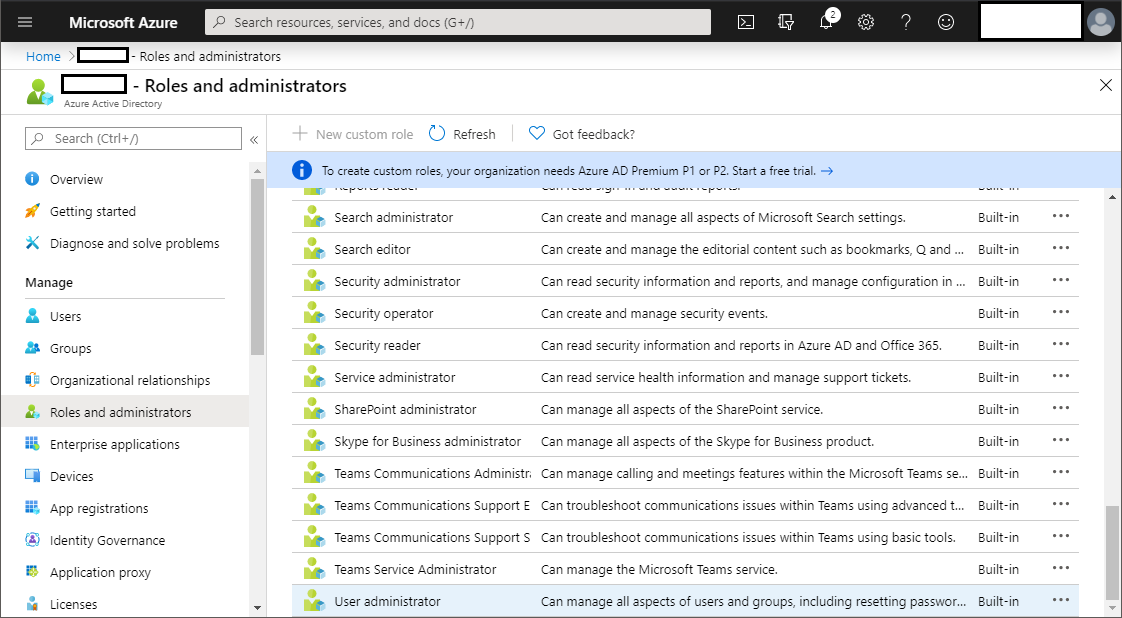The height and width of the screenshot is (618, 1122).
Task: Select the User administrator role row
Action: 685,601
